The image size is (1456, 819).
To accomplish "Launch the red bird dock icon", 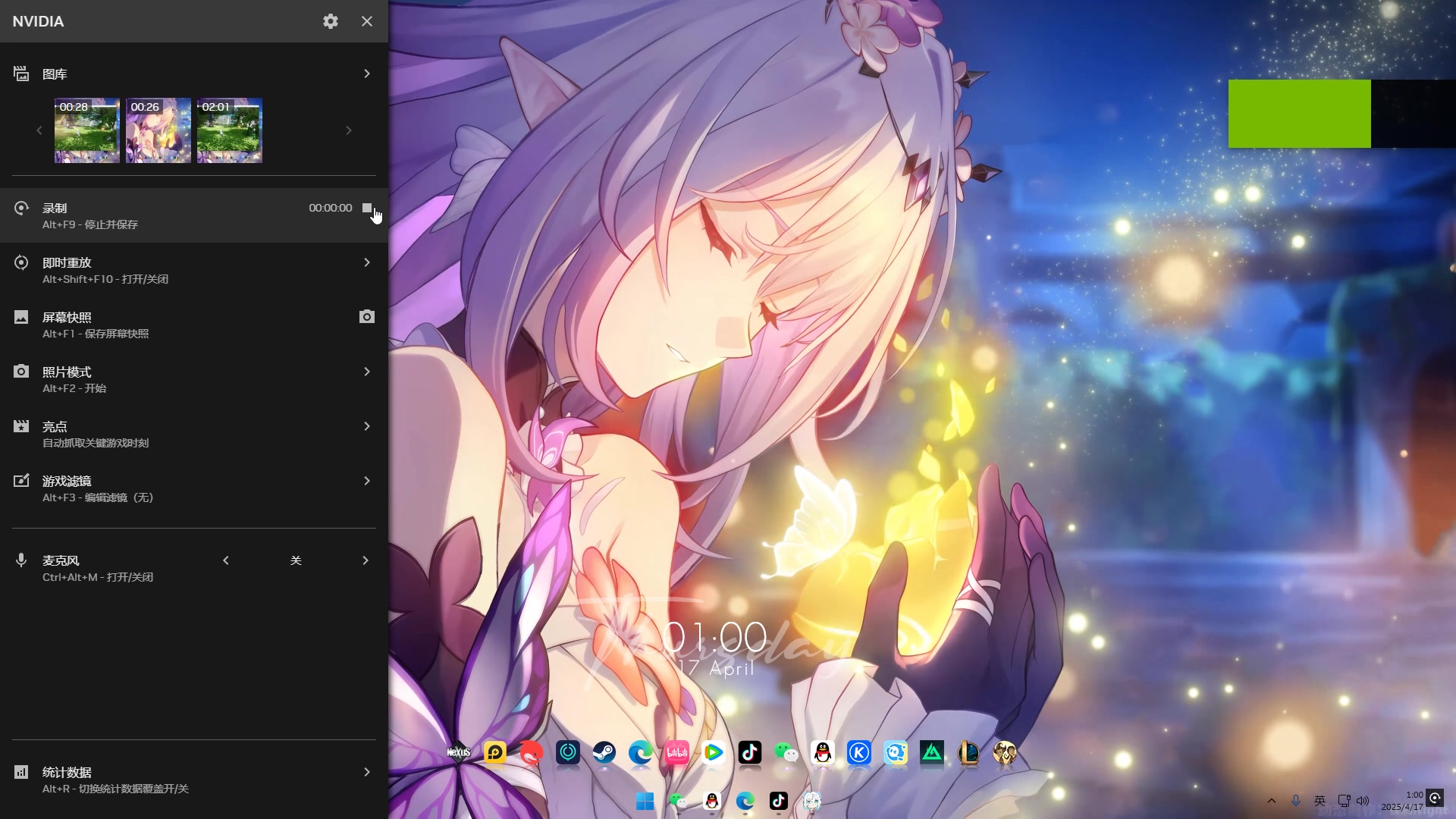I will pos(532,752).
